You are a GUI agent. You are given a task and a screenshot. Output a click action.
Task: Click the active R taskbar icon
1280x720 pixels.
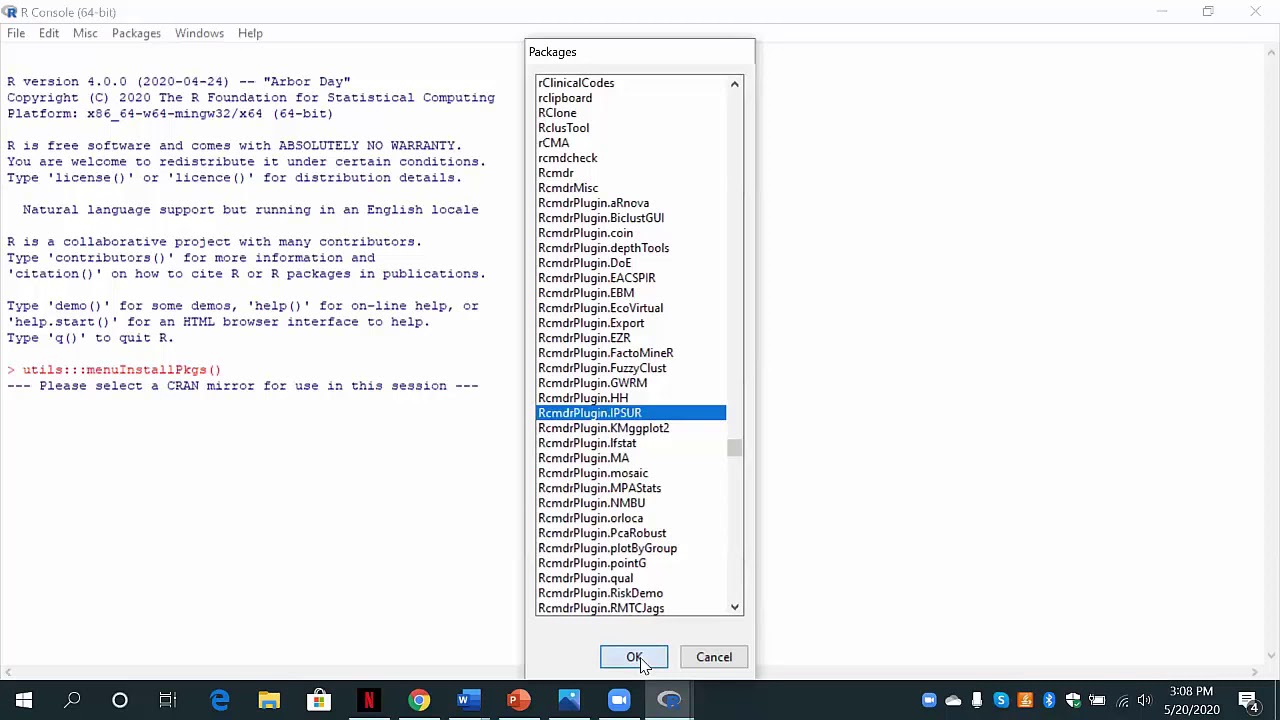tap(669, 700)
